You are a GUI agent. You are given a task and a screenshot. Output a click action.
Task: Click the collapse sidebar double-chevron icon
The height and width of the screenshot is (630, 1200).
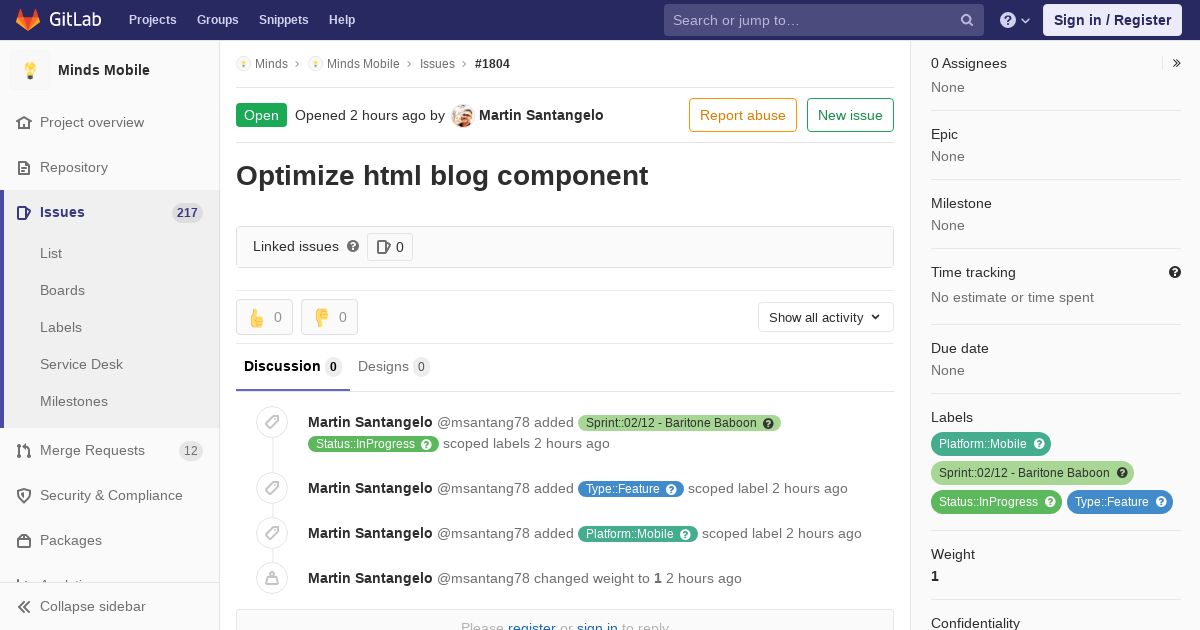coord(24,606)
